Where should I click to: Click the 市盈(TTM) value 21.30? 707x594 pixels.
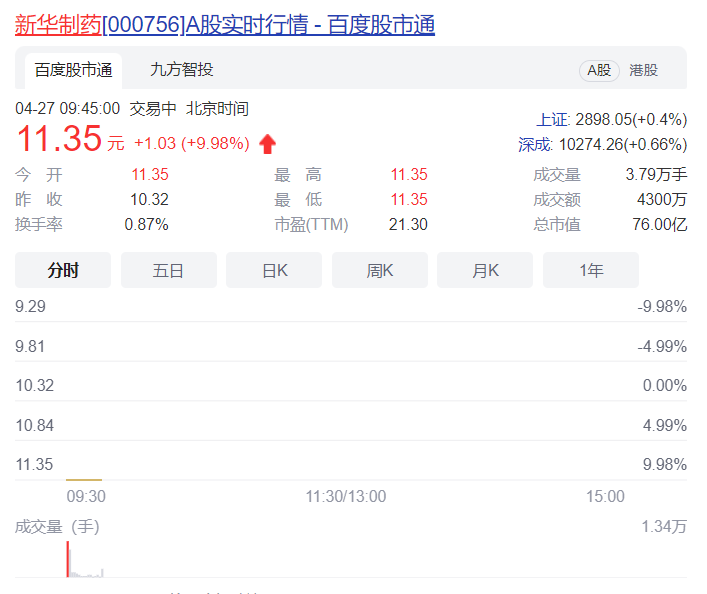(x=408, y=224)
